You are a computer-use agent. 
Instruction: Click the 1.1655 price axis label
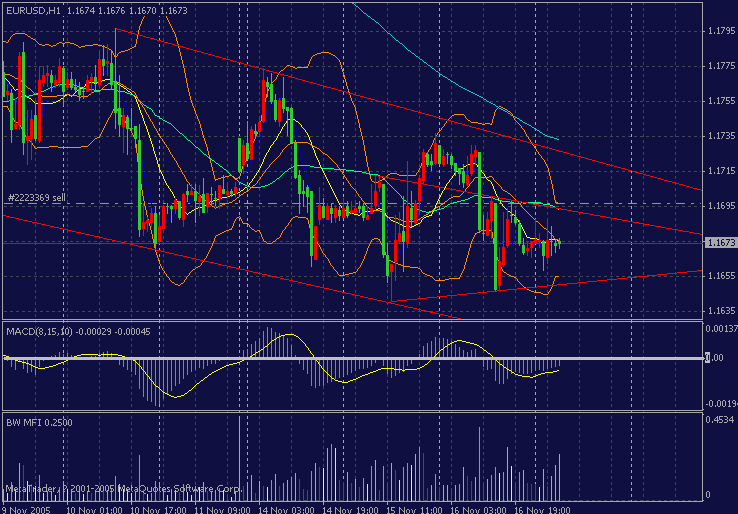coord(722,276)
